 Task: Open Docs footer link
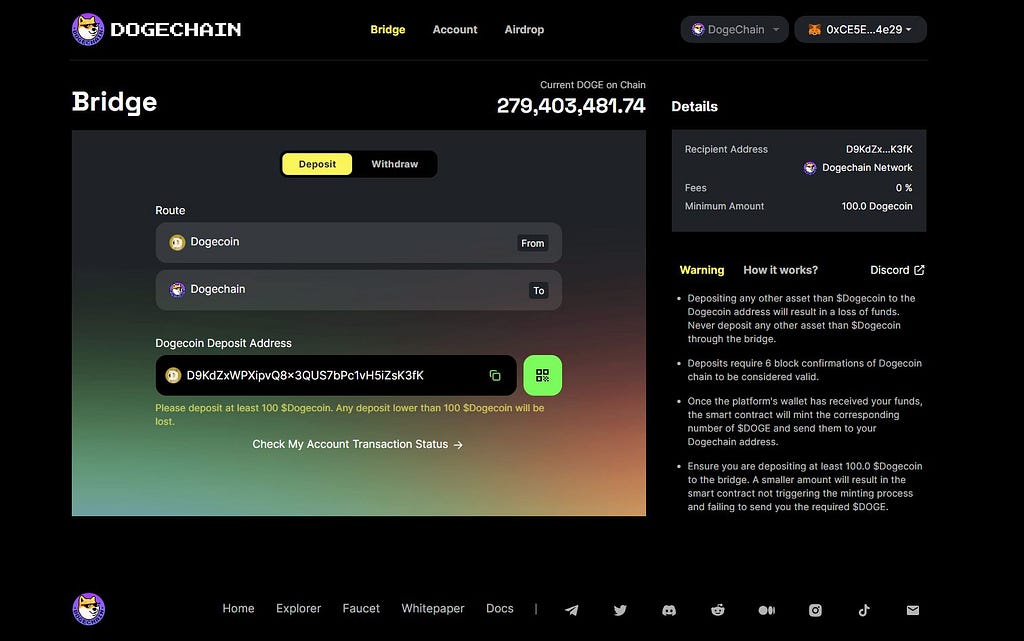[500, 608]
